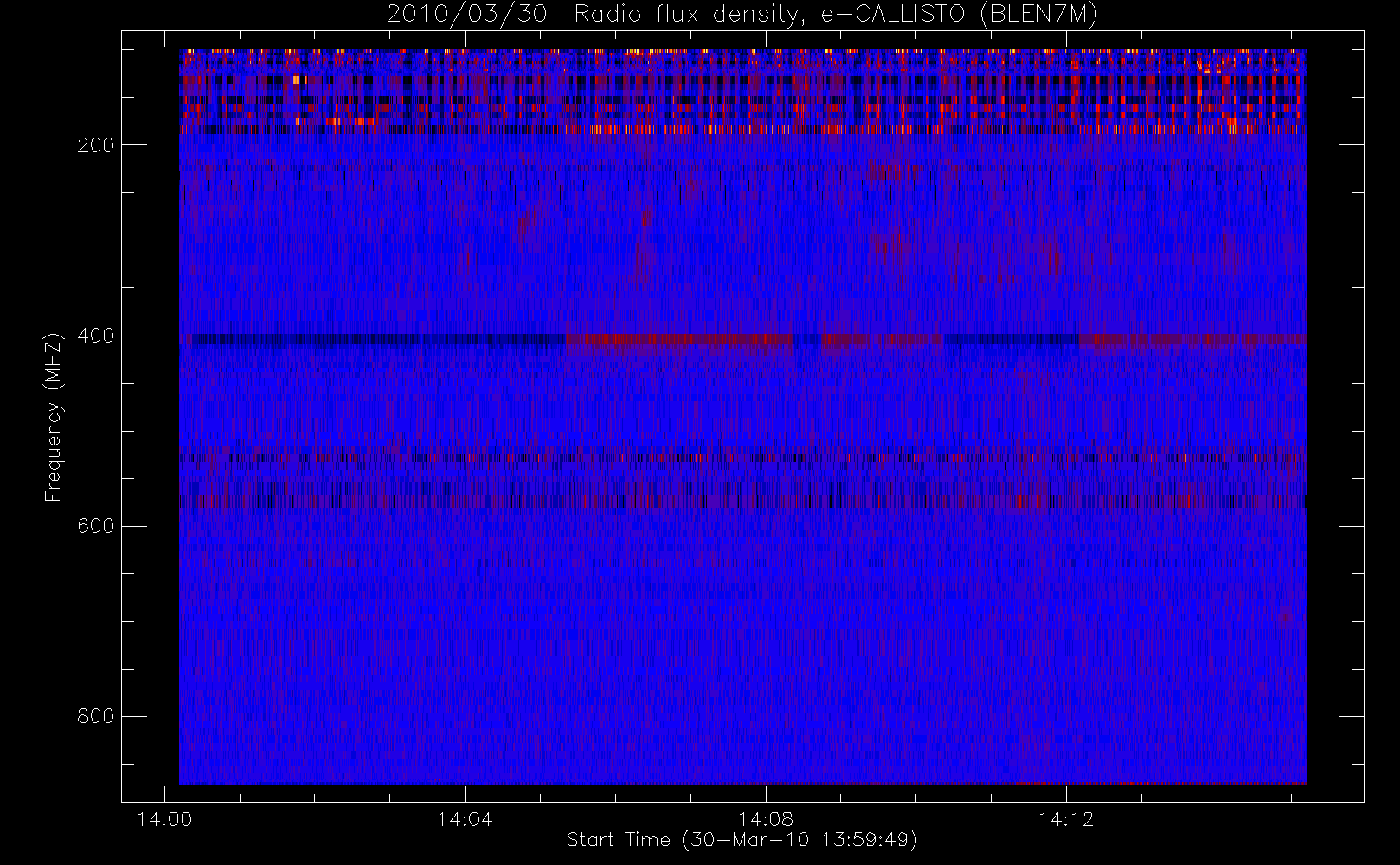
Task: Click the plot title "Radio flux density, e-CALLISTO (BLEN7M)"
Action: click(x=836, y=15)
